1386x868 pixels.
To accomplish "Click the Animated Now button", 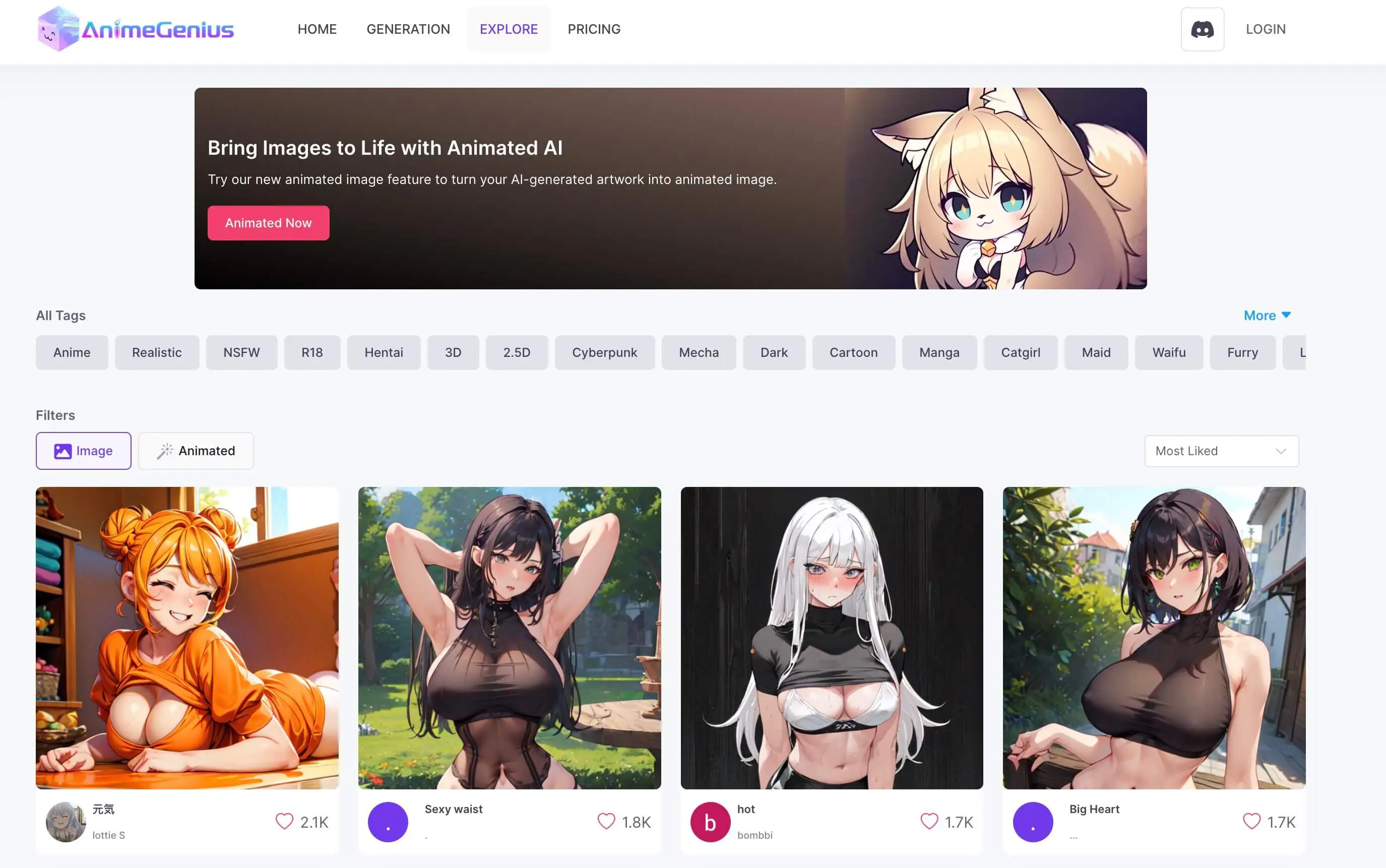I will pyautogui.click(x=269, y=223).
